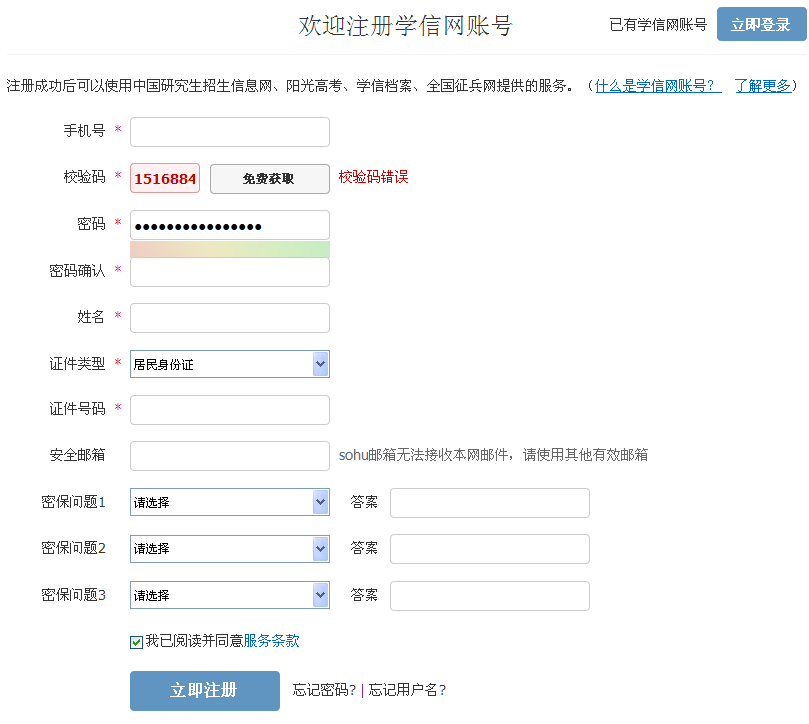The image size is (809, 724).
Task: Click the 校验码错误 error message
Action: pyautogui.click(x=374, y=177)
